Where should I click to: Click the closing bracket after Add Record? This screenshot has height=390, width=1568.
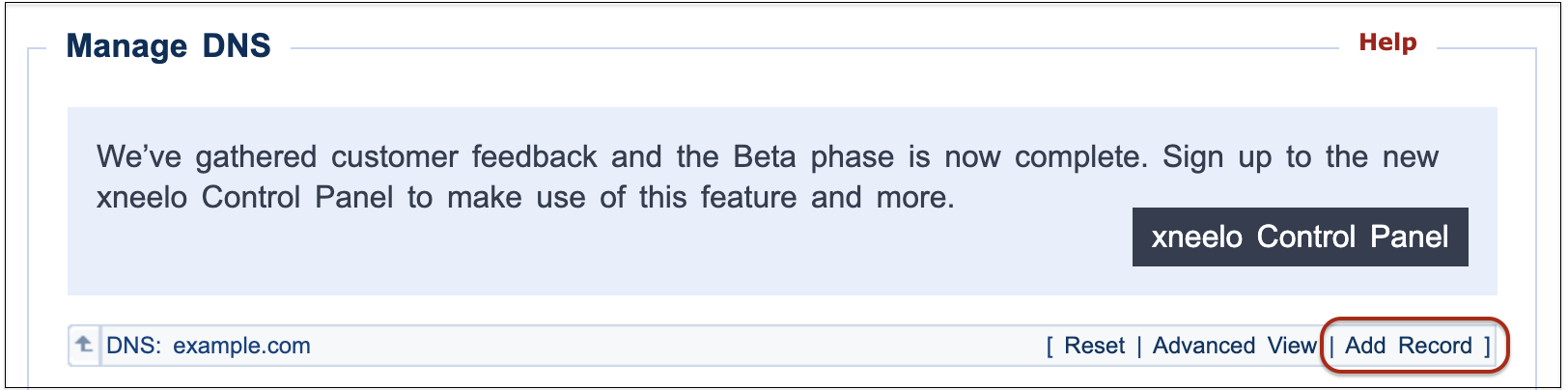(x=1487, y=346)
